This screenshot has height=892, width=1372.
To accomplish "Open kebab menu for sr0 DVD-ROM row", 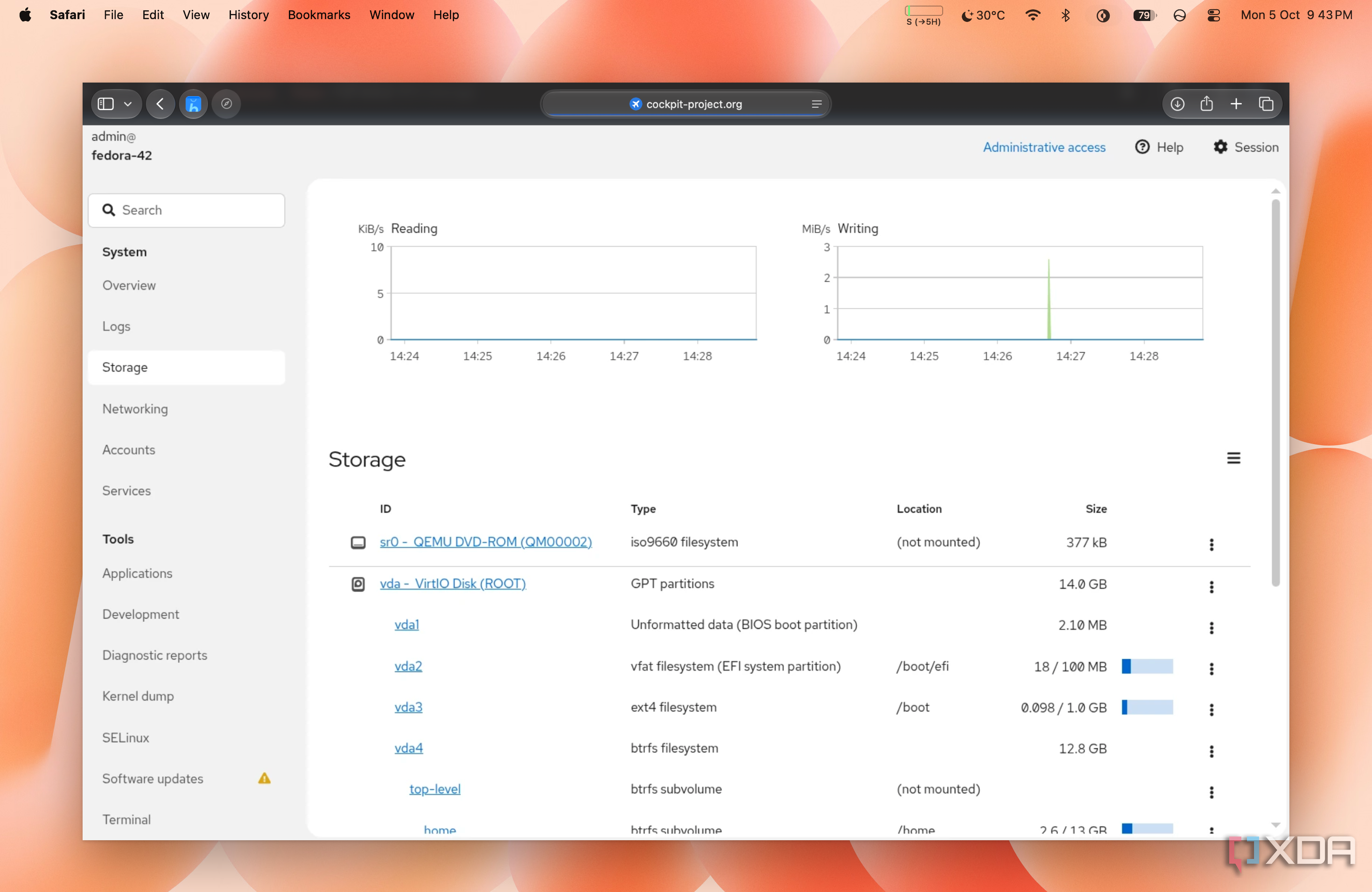I will click(1211, 544).
